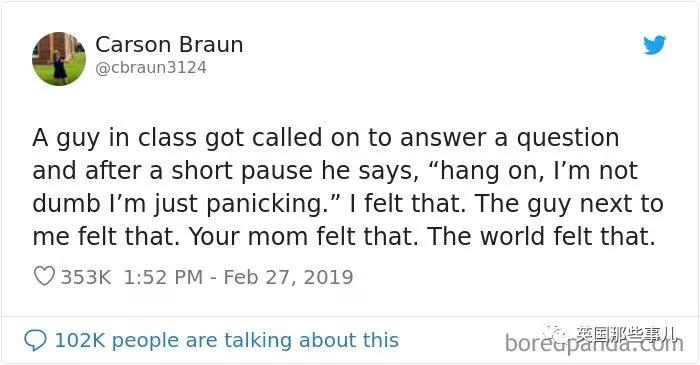This screenshot has width=700, height=365.
Task: Open the Carson Braun display name
Action: (x=169, y=45)
